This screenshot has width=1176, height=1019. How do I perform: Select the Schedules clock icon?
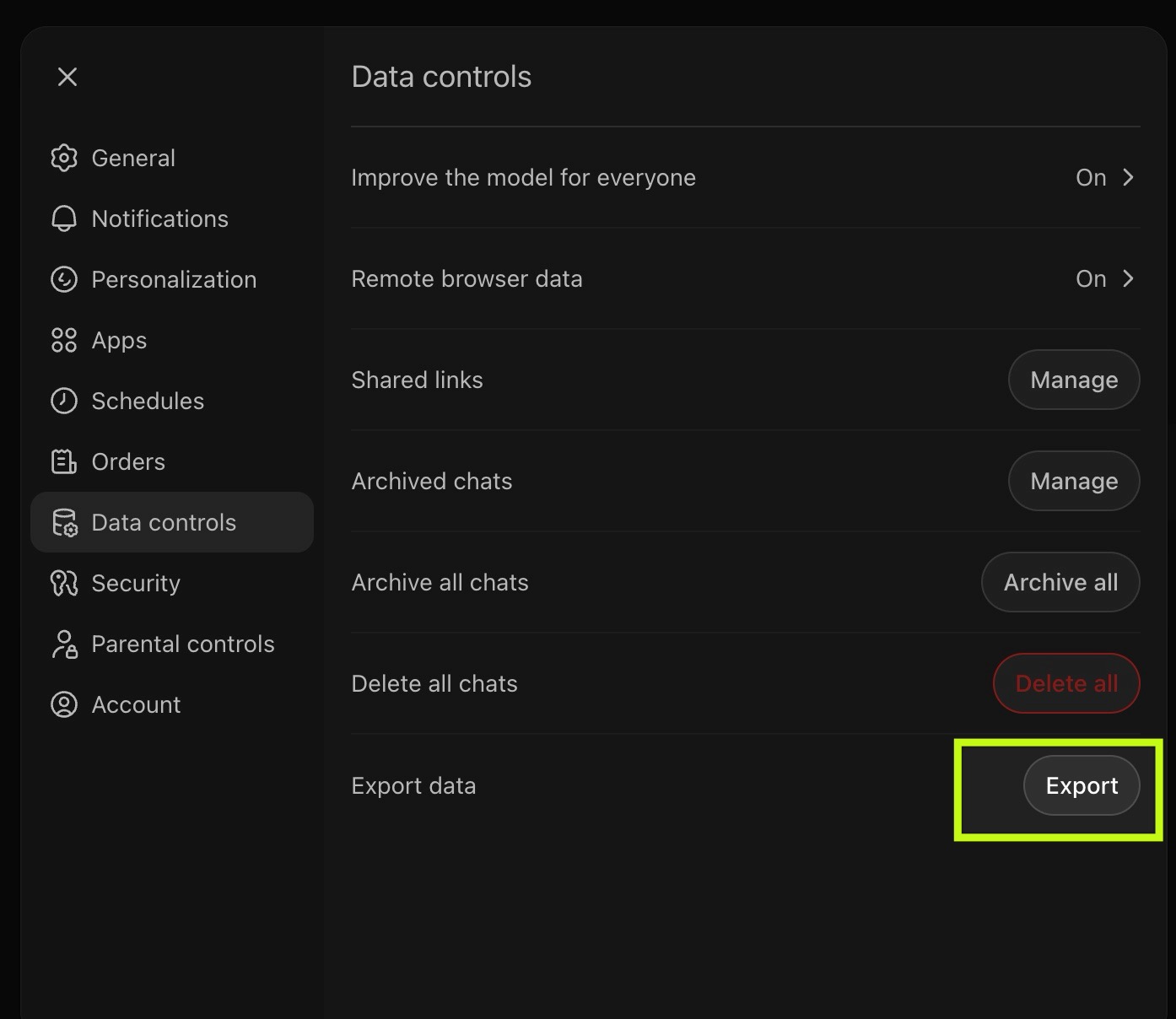tap(64, 401)
